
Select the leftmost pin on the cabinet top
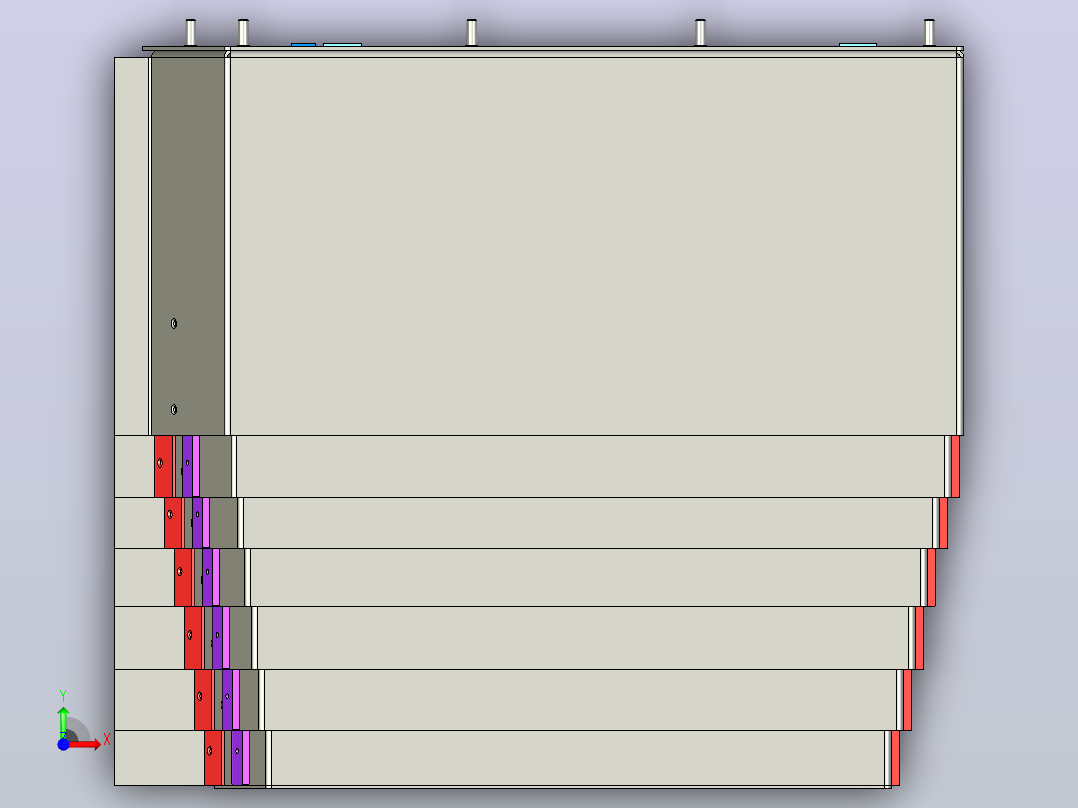tap(191, 32)
